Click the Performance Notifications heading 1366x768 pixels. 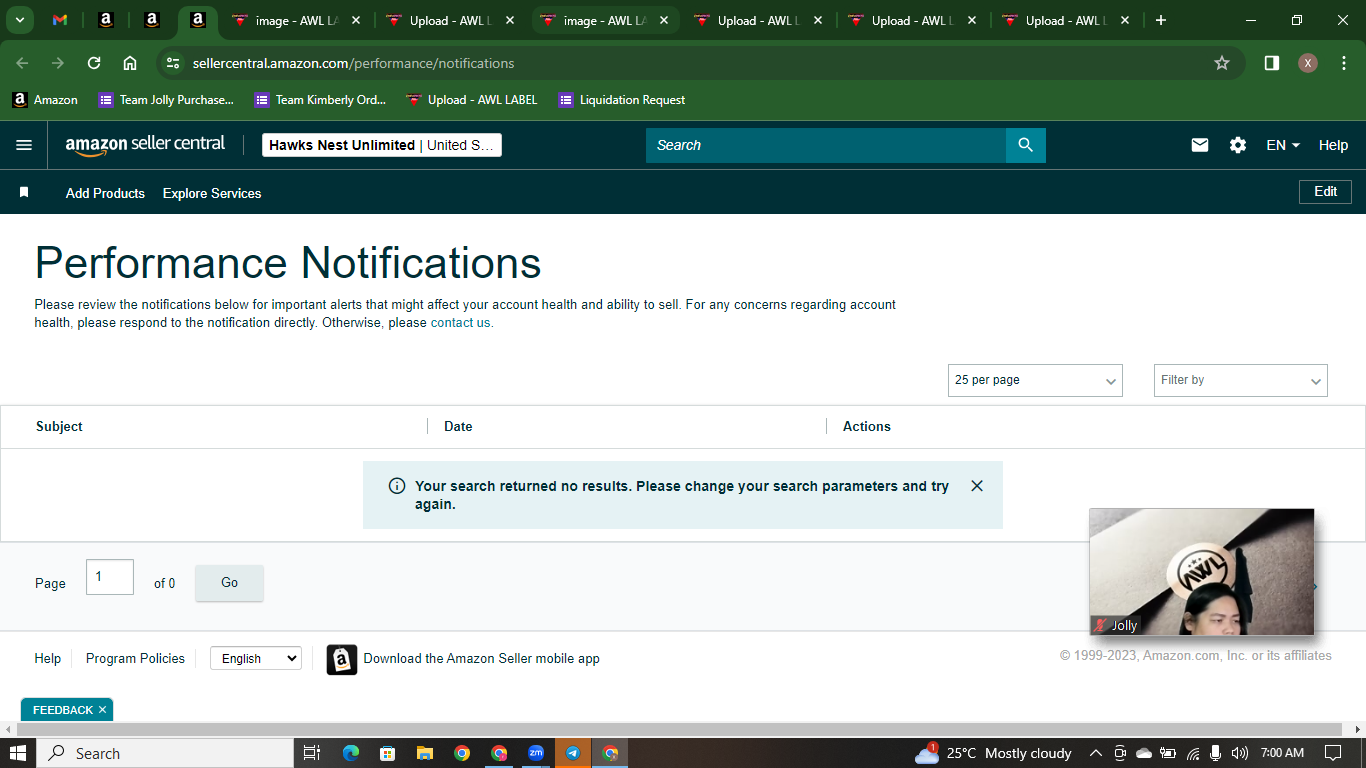click(288, 263)
